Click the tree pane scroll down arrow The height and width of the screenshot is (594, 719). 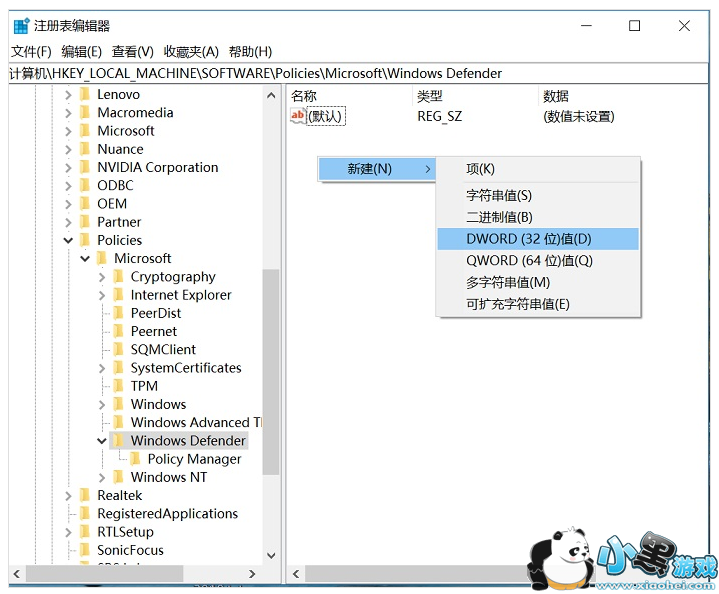pos(271,555)
